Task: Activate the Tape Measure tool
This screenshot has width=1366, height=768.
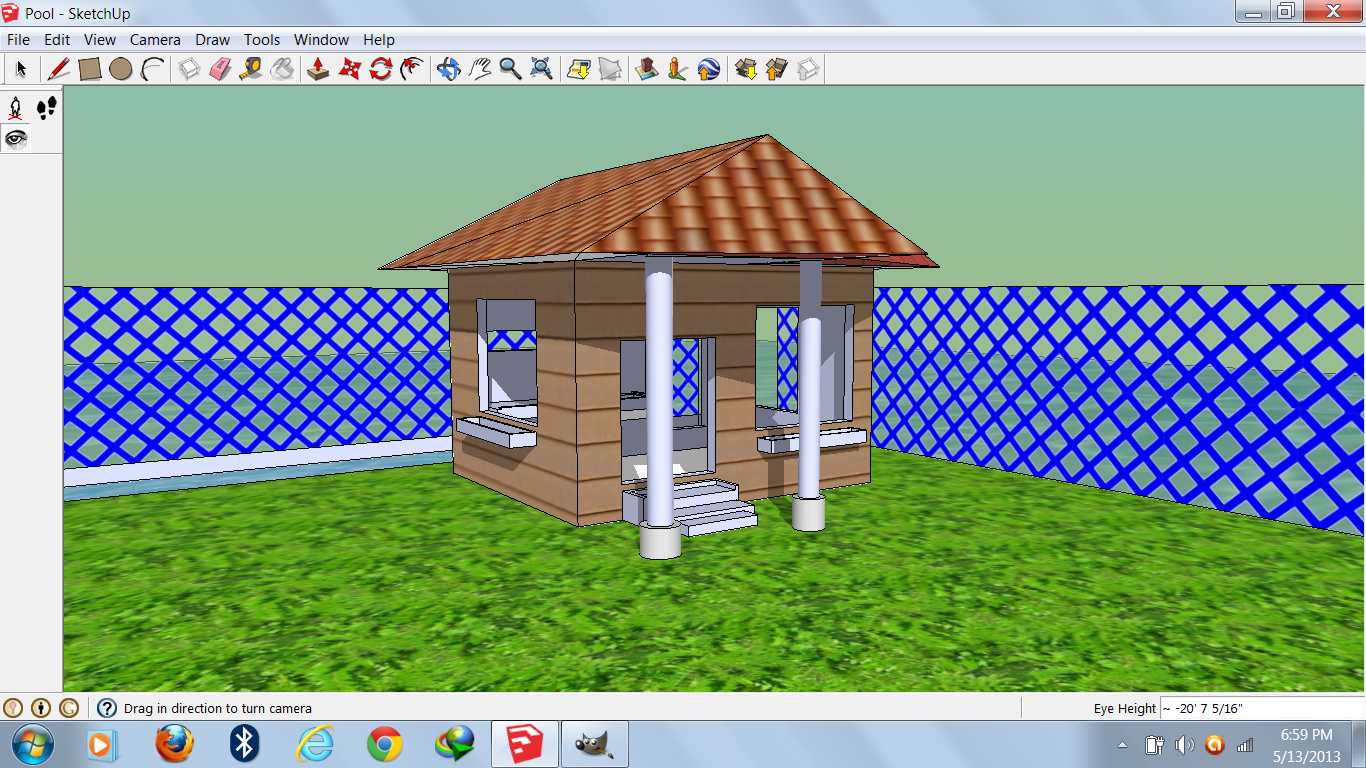Action: click(x=251, y=69)
